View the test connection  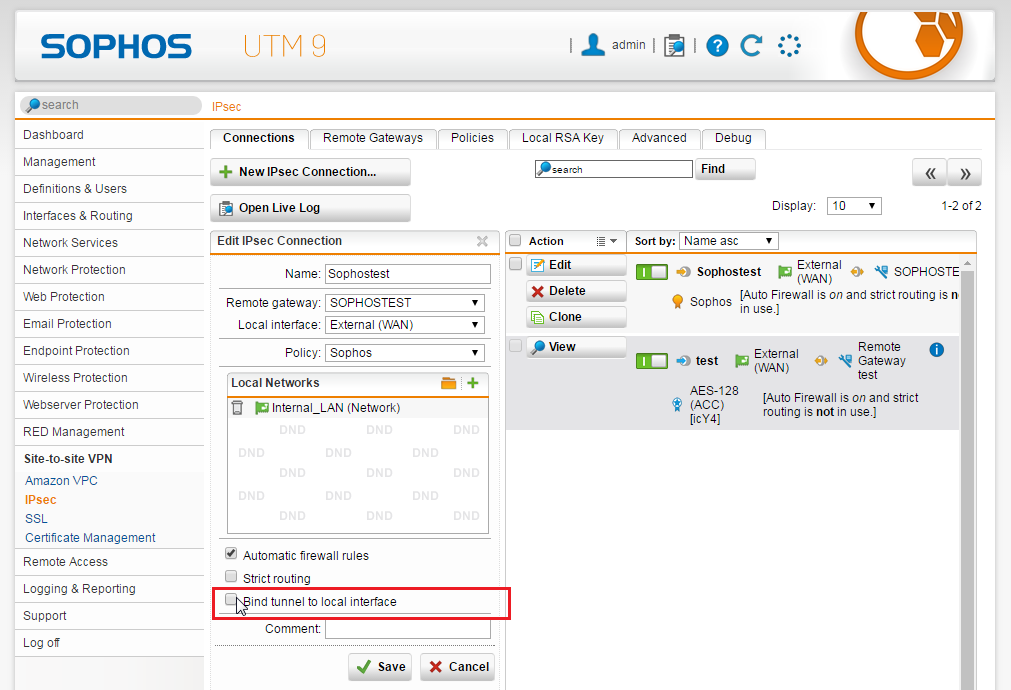pos(576,347)
